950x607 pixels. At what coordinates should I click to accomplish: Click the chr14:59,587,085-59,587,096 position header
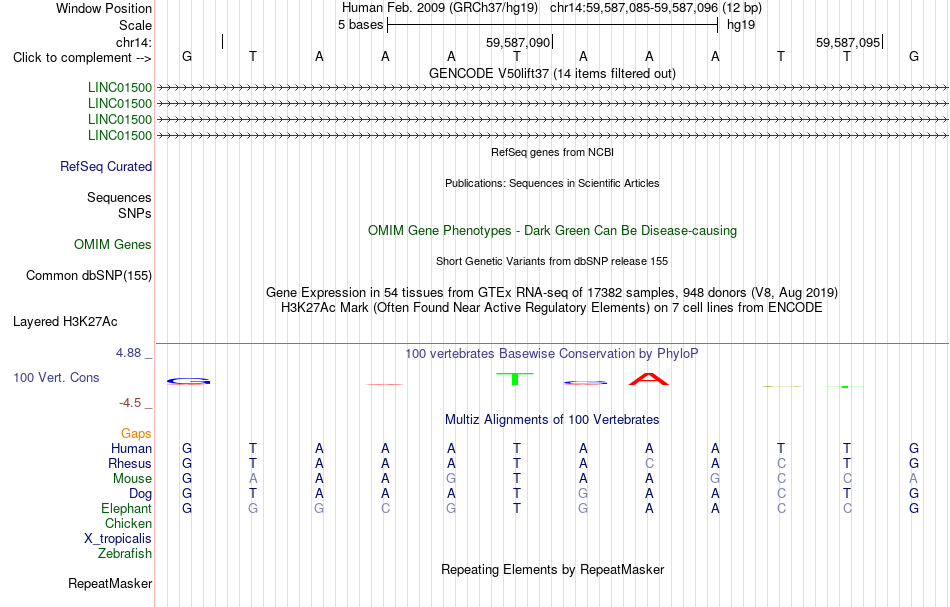pos(656,8)
